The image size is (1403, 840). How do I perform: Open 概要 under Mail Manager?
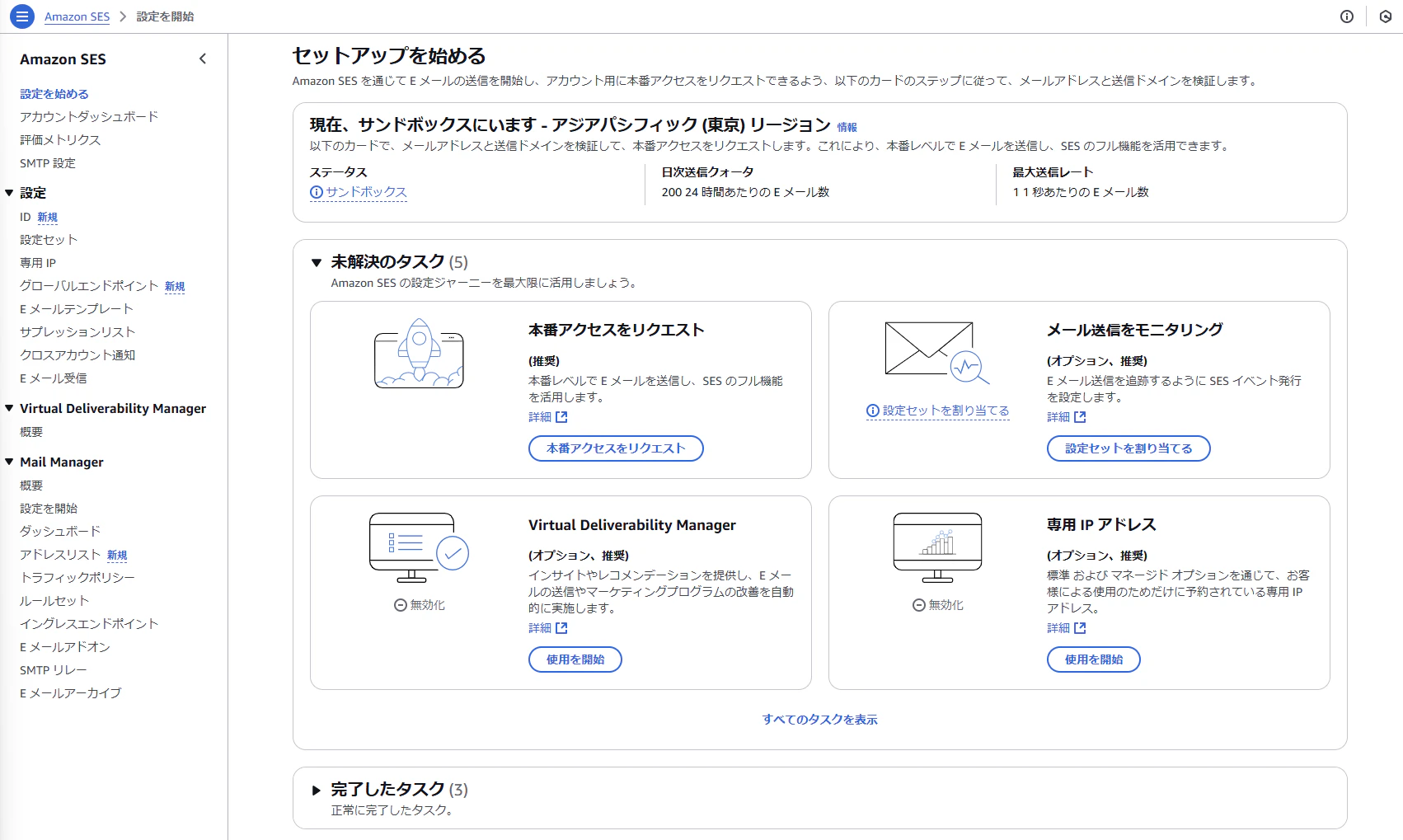31,486
